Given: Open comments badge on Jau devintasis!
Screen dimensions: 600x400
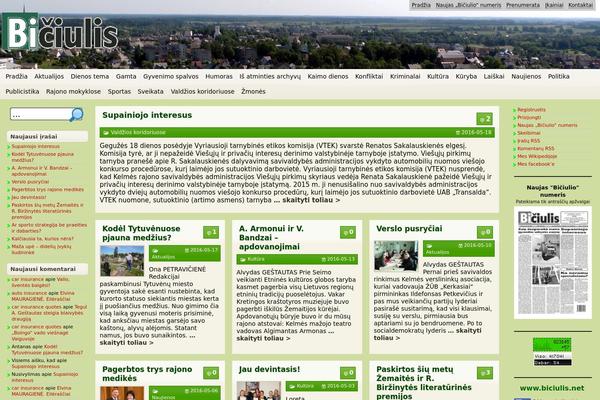Looking at the screenshot, I should (348, 373).
